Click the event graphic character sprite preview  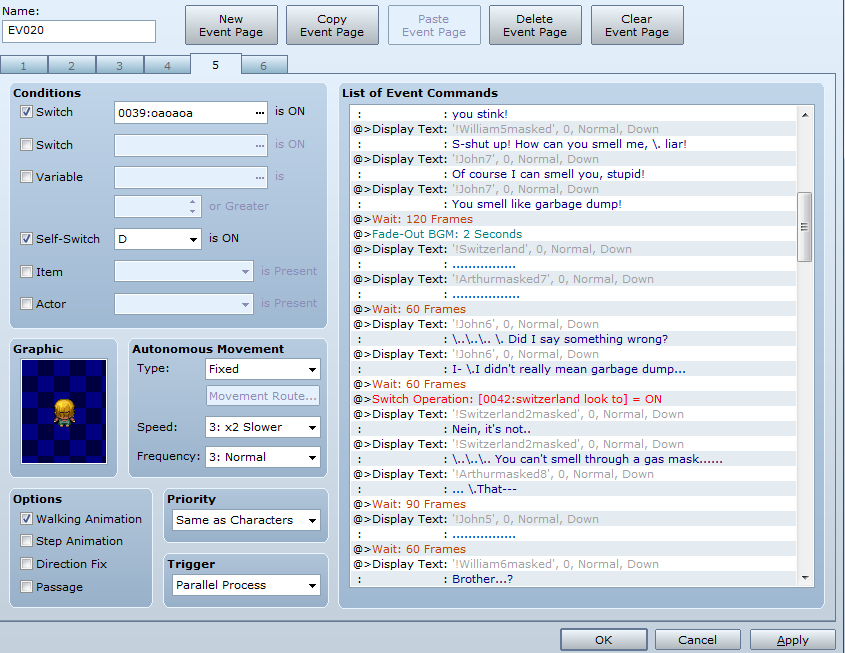tap(64, 411)
